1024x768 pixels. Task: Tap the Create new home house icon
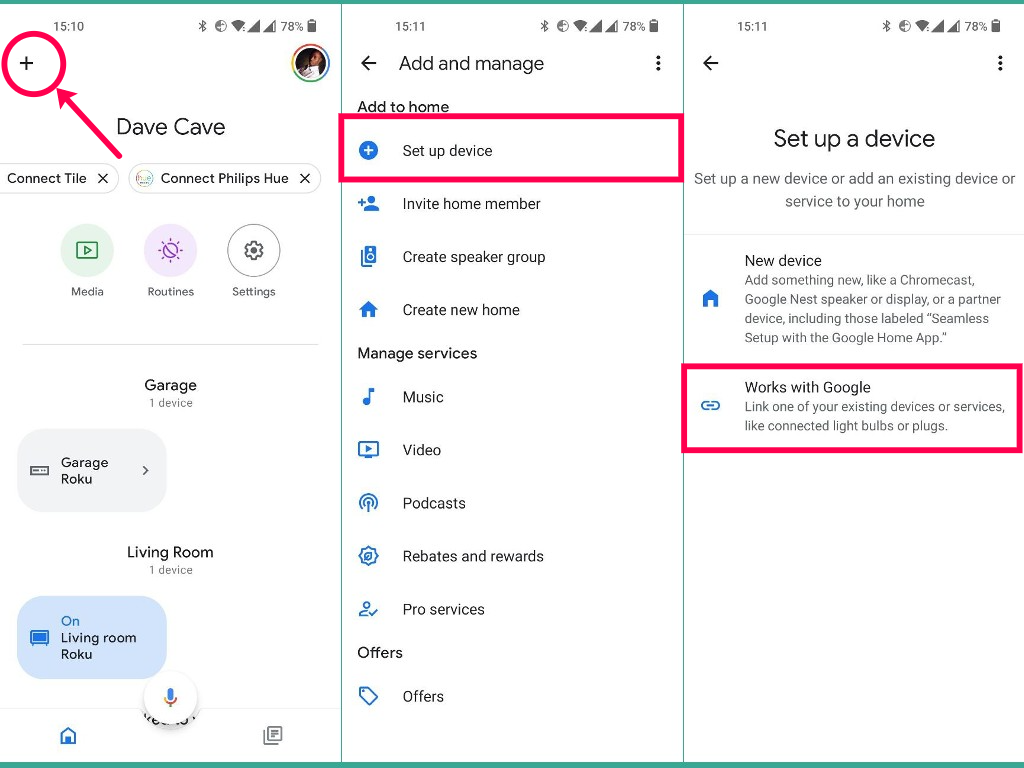click(368, 309)
